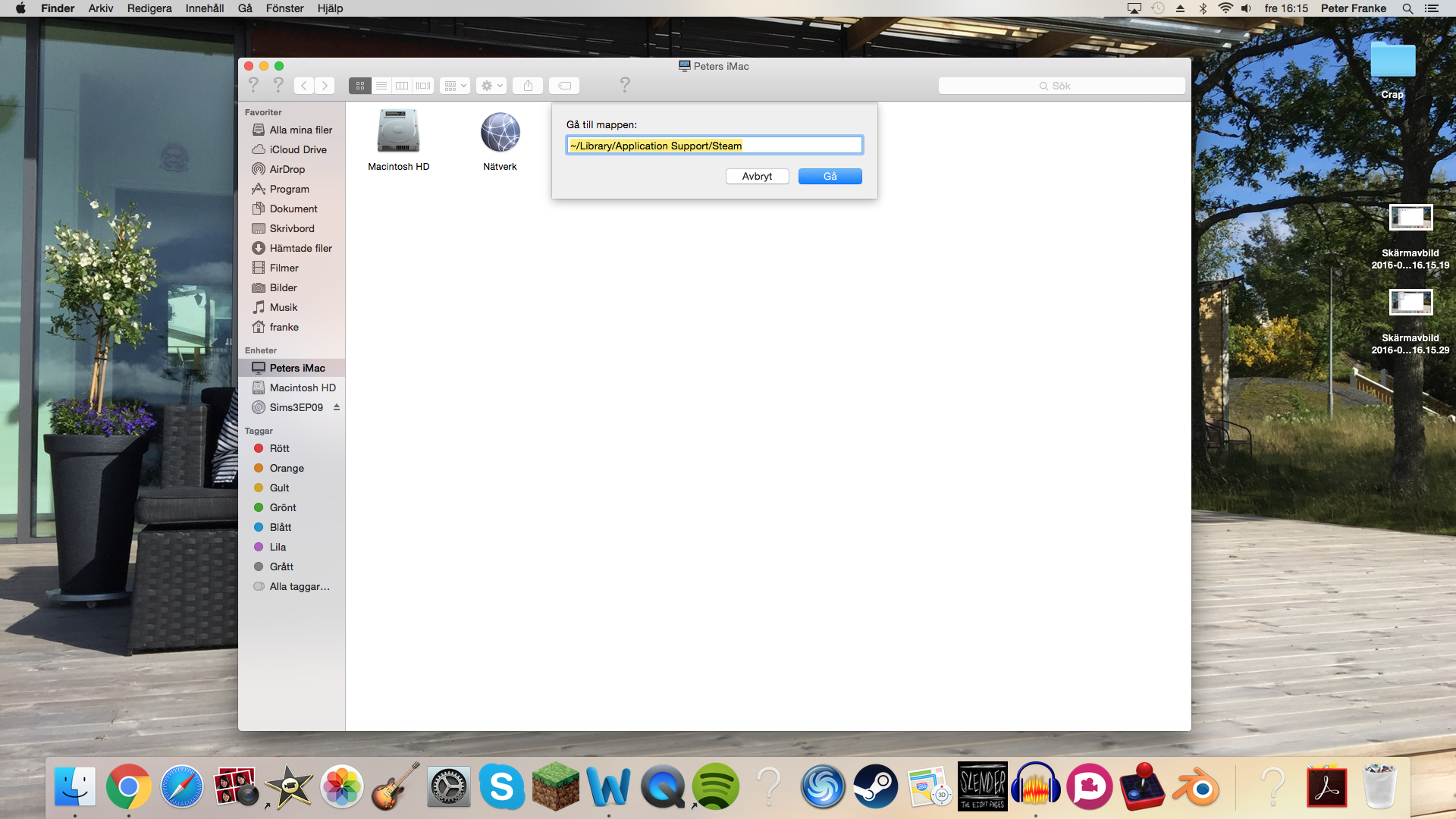The image size is (1456, 819).
Task: Click the edit tags toolbar icon
Action: 564,86
